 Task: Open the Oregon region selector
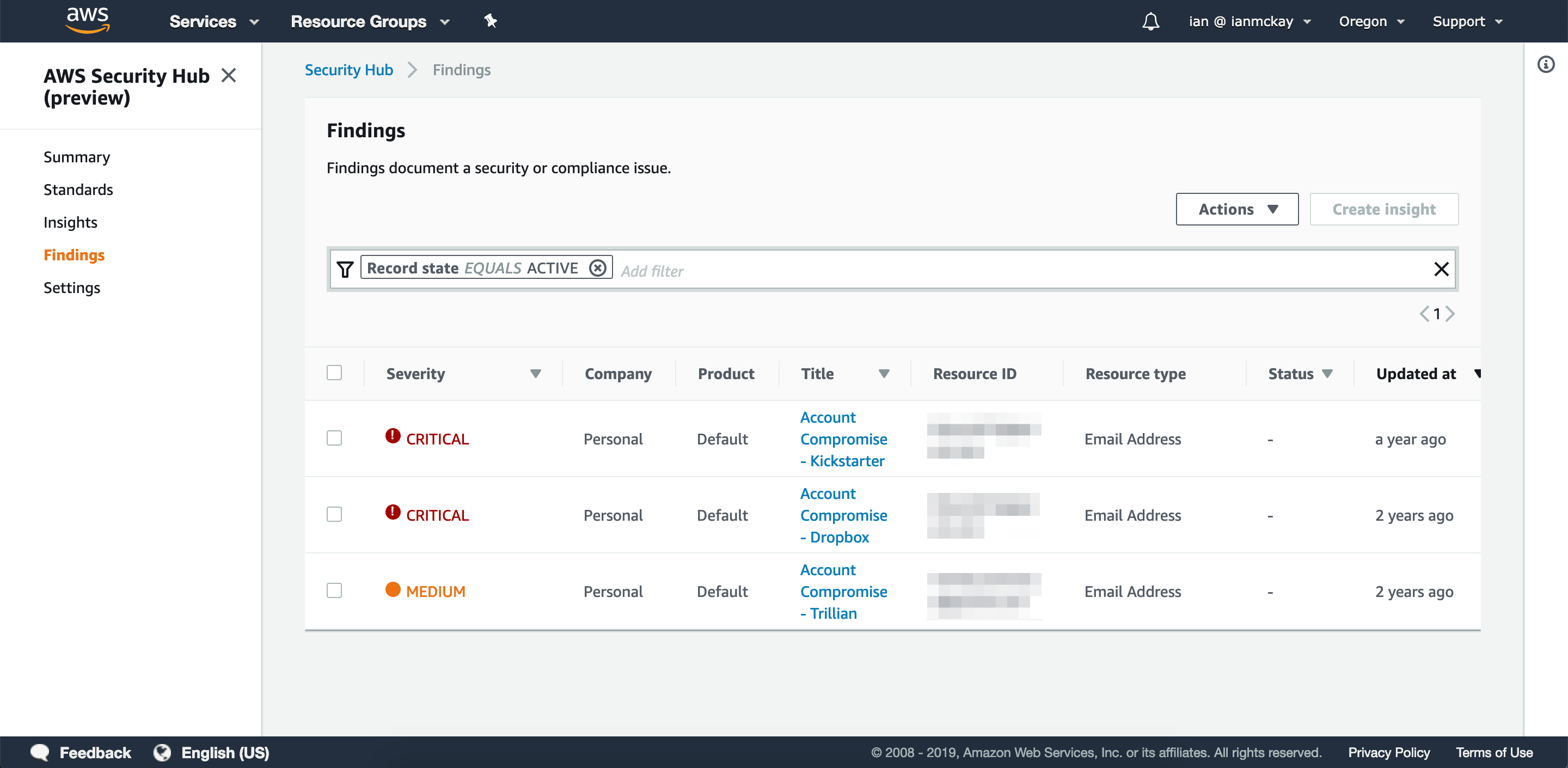point(1371,21)
